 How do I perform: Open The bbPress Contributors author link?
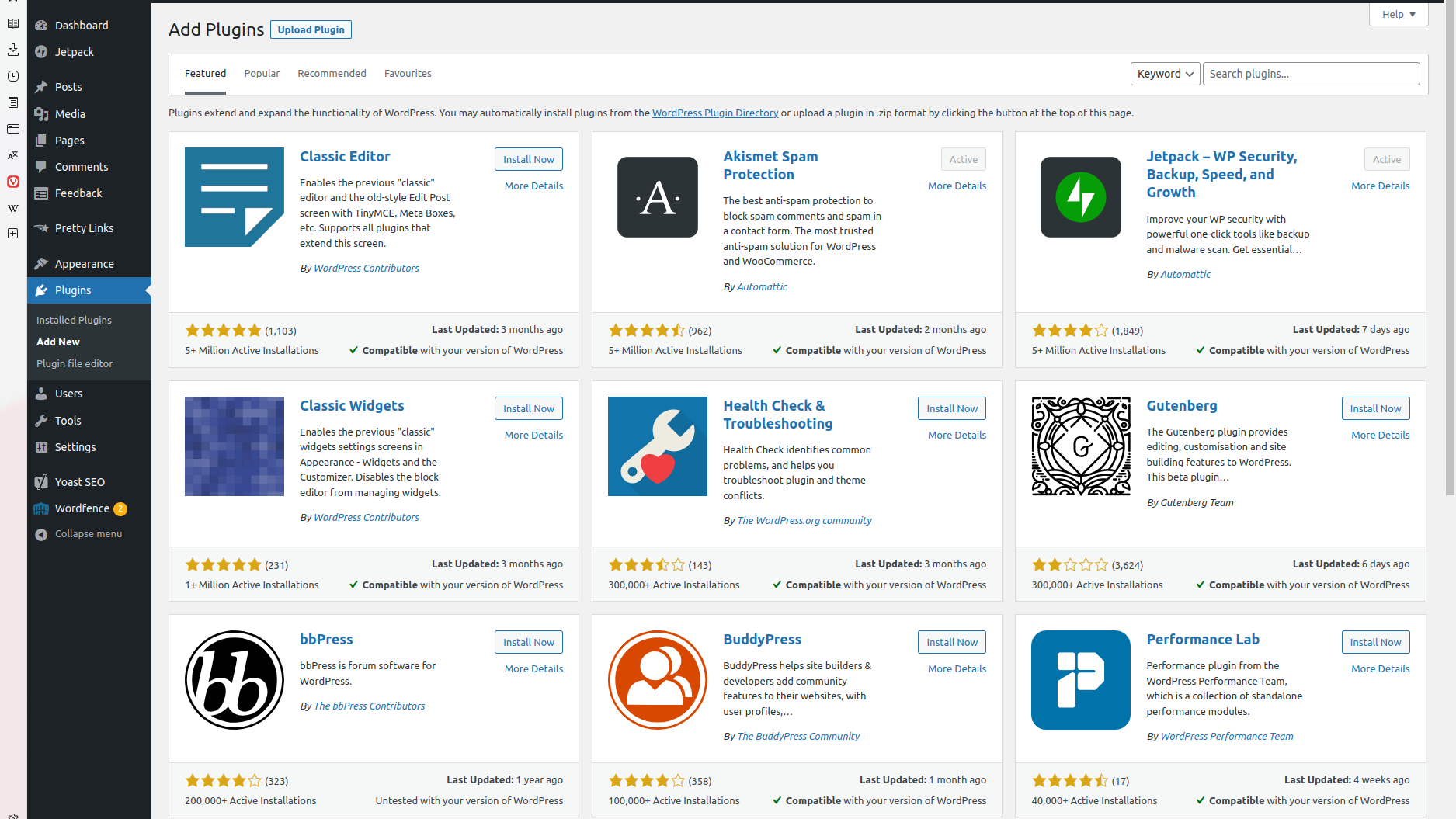[x=369, y=706]
